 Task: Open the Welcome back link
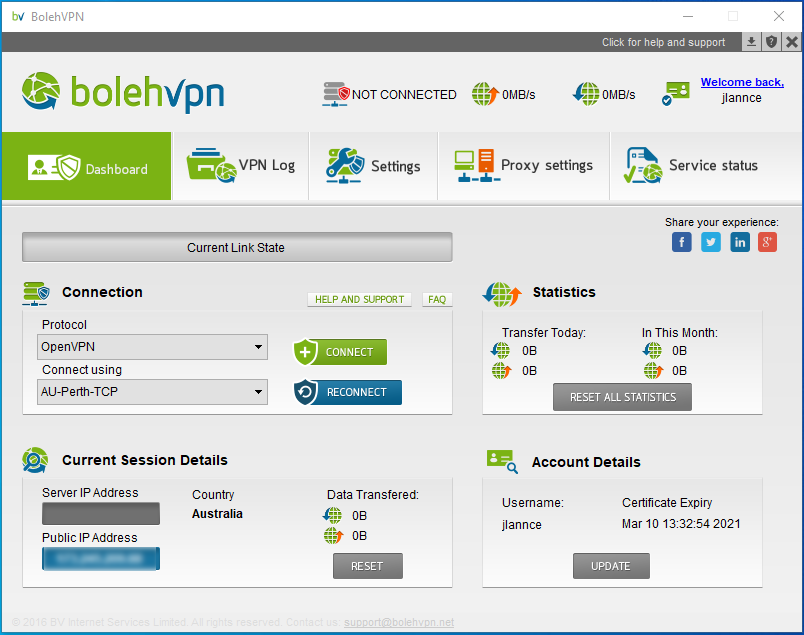pos(742,82)
